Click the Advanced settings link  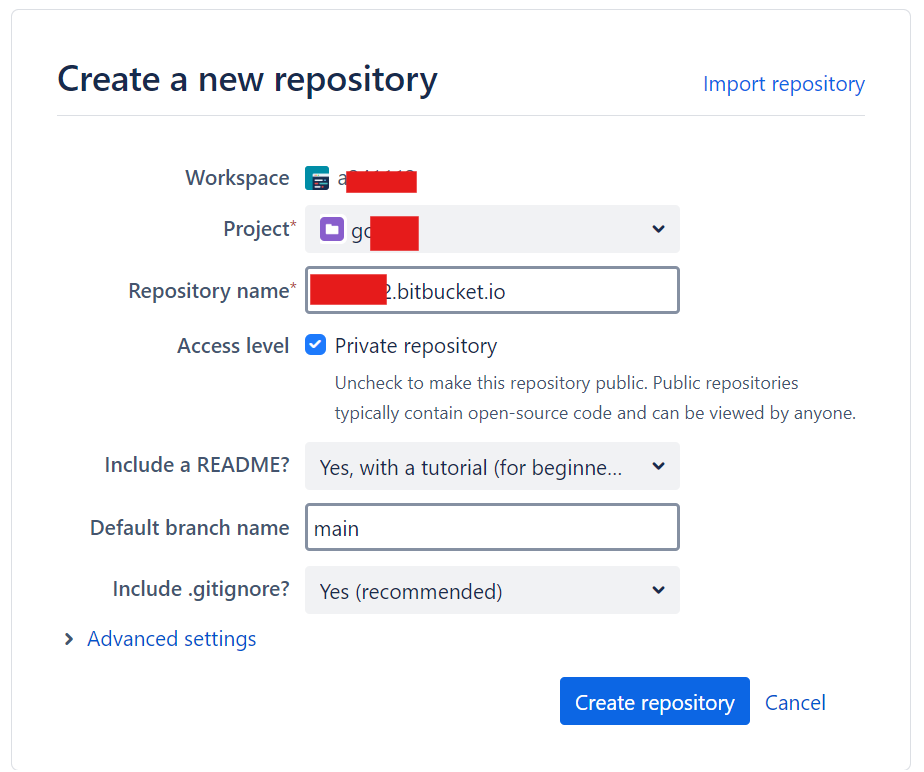point(171,639)
